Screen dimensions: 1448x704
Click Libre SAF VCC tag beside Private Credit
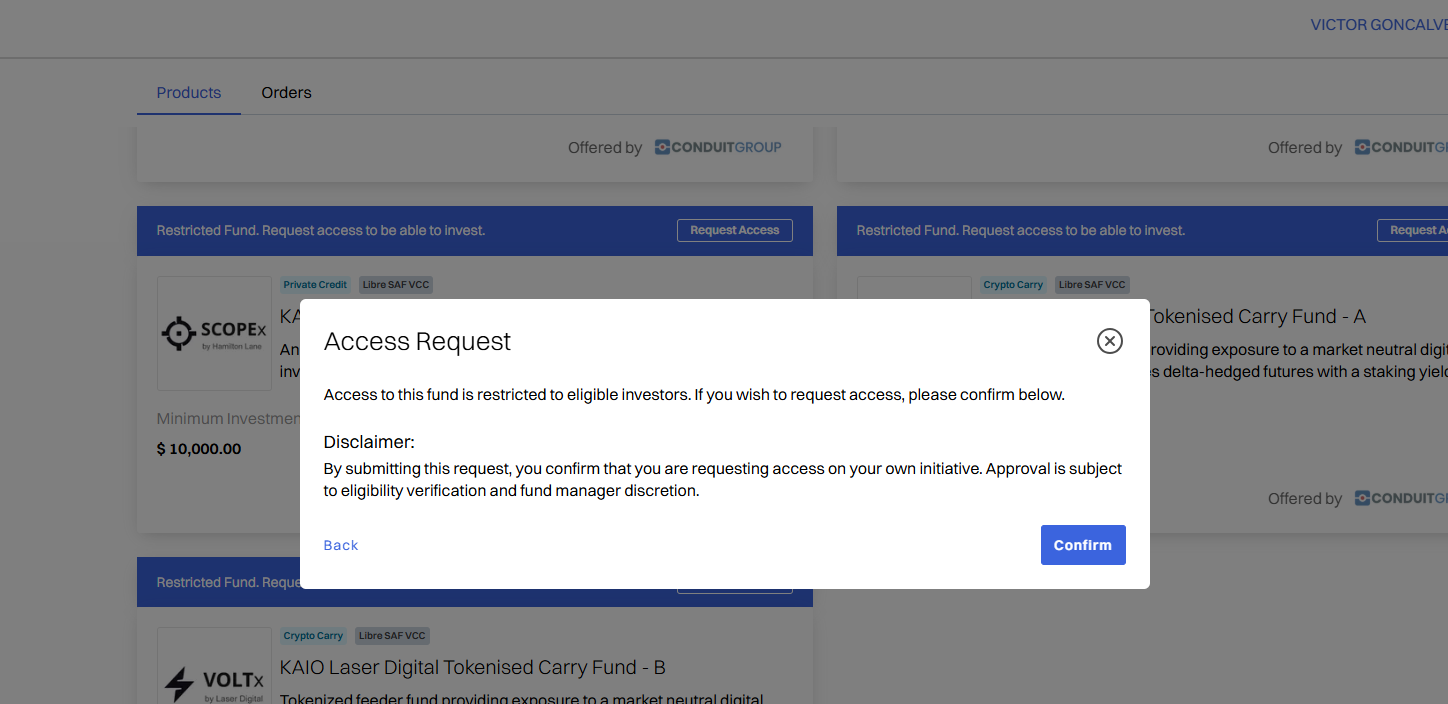point(395,285)
